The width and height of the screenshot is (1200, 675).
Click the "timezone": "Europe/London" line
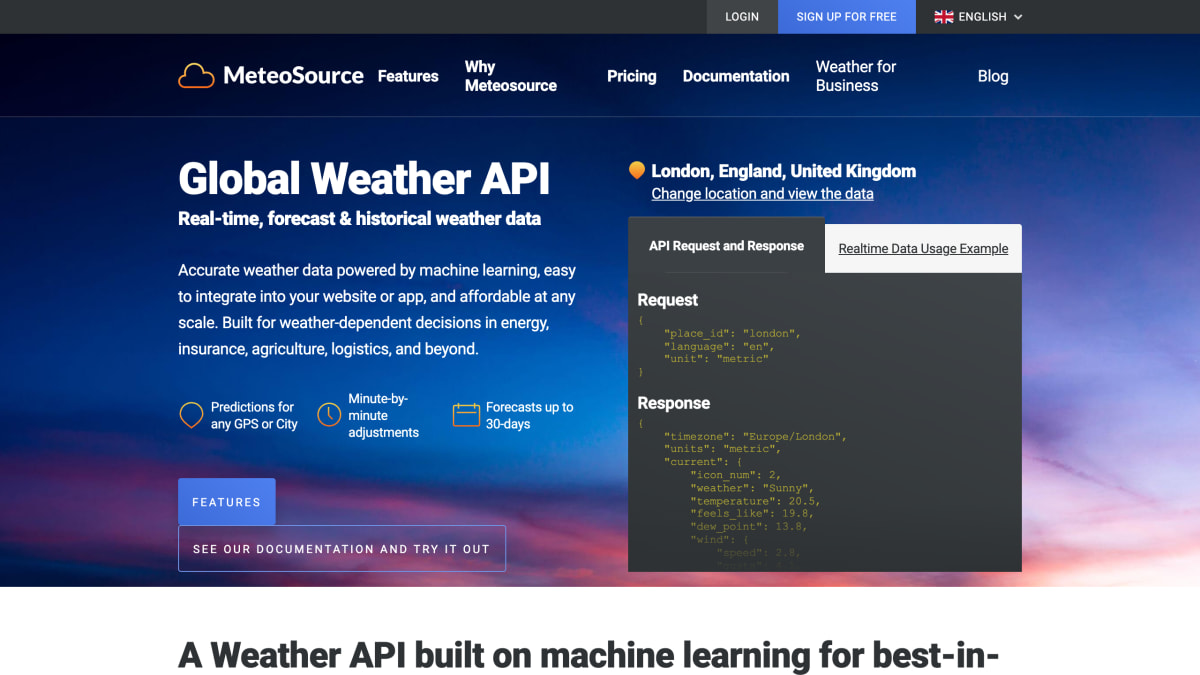[757, 437]
